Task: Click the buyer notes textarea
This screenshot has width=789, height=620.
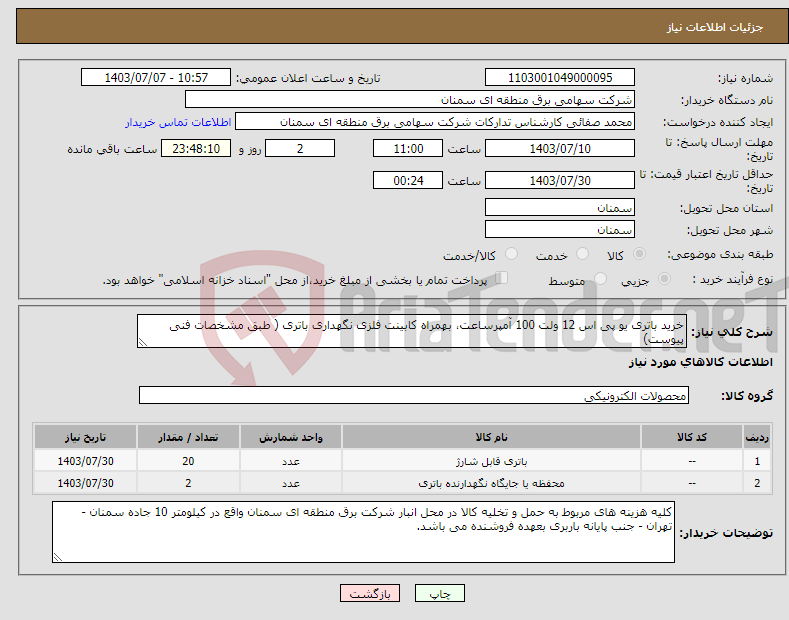Action: pyautogui.click(x=363, y=532)
